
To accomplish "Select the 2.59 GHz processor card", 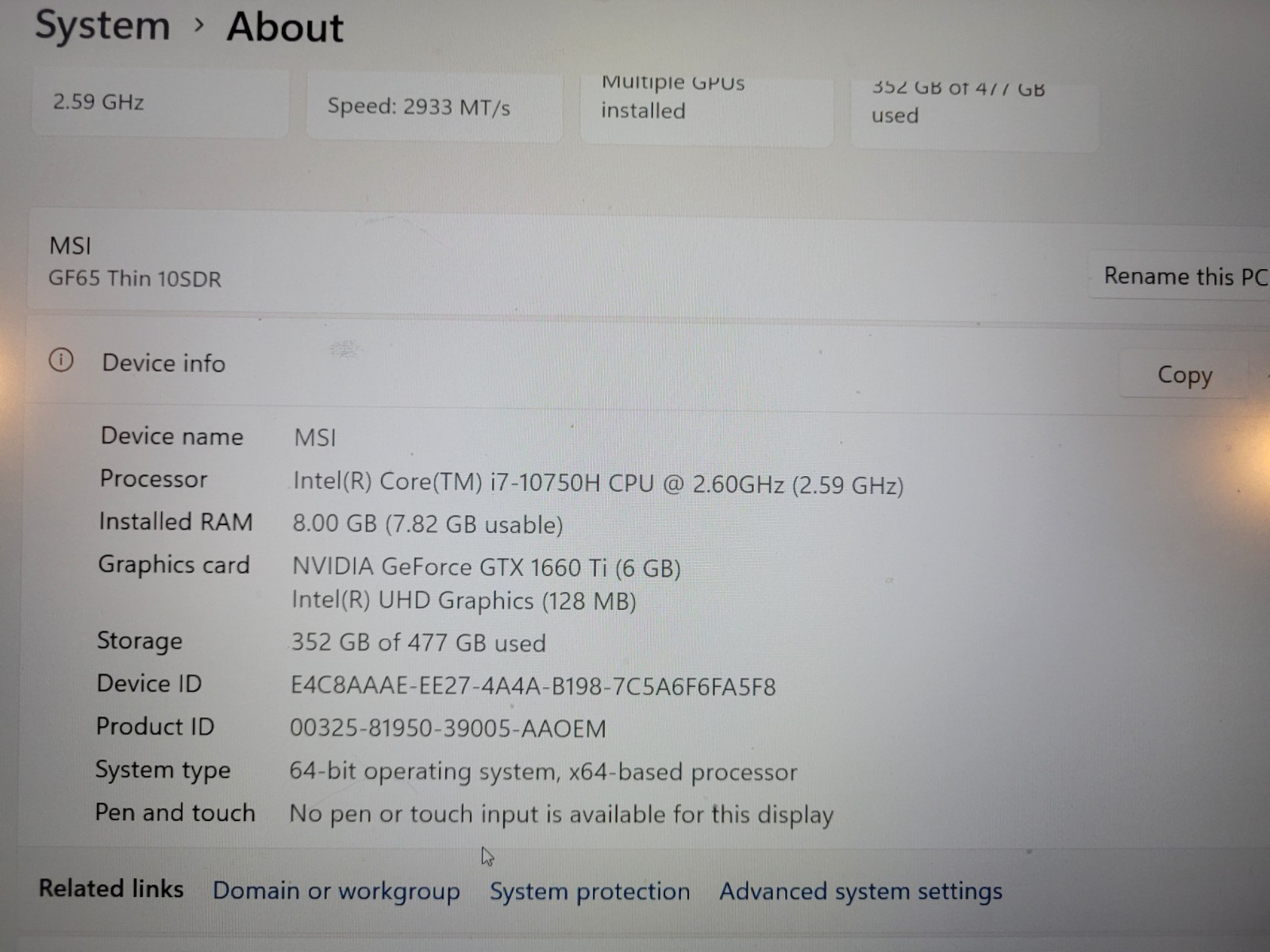I will tap(160, 103).
